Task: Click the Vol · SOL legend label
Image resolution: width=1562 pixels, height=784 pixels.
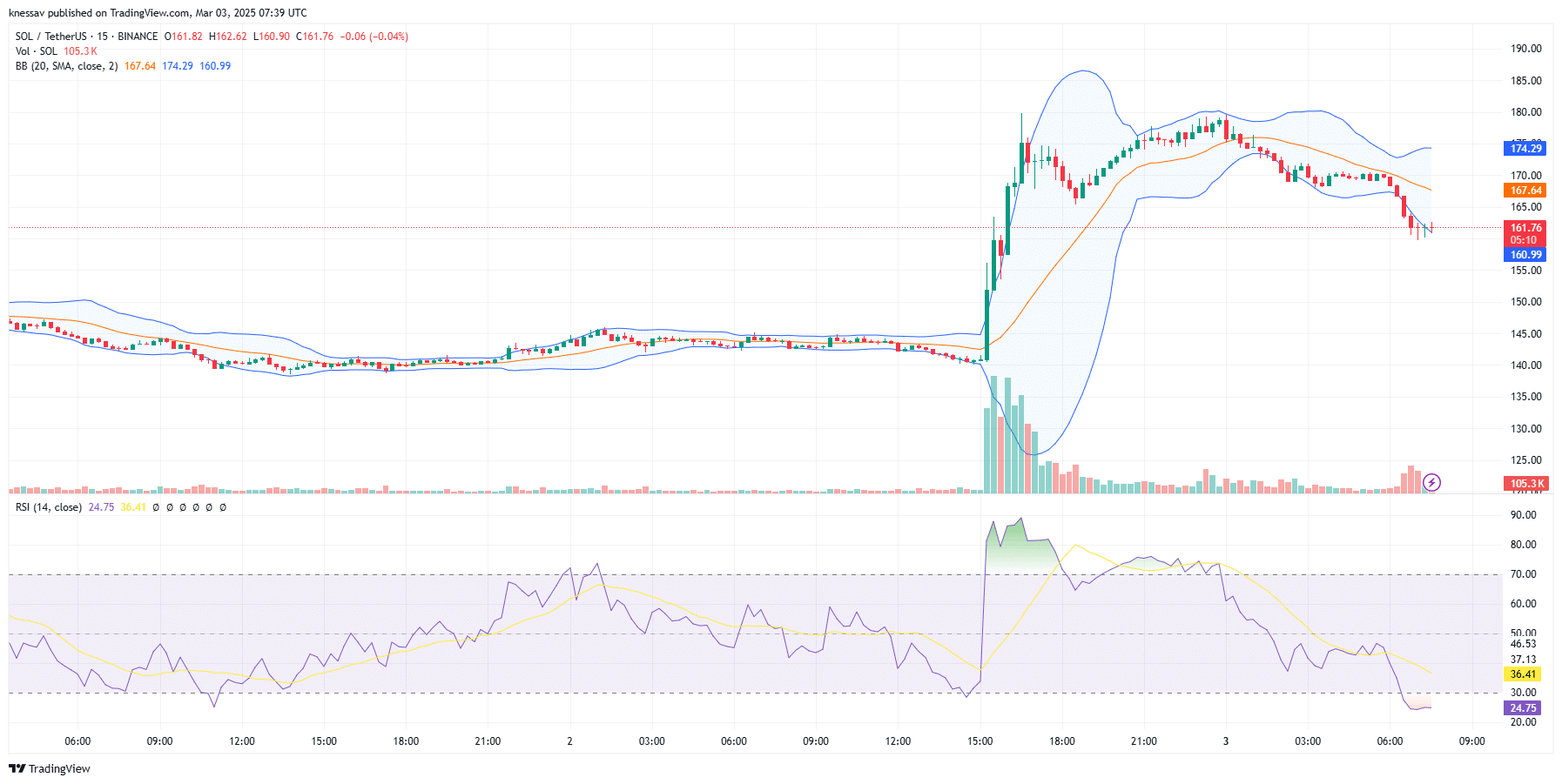Action: point(37,51)
